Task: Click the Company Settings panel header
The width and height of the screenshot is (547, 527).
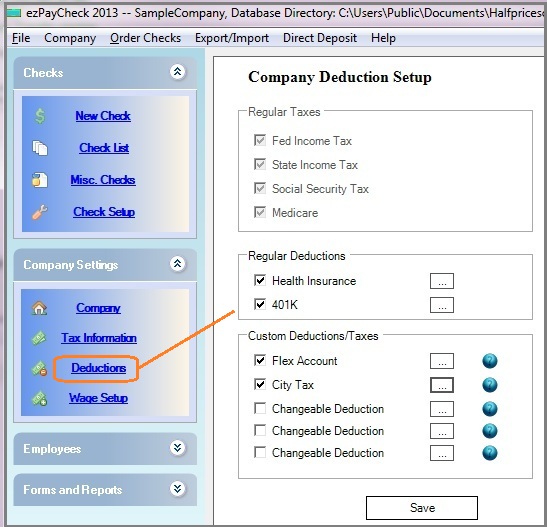Action: point(105,265)
